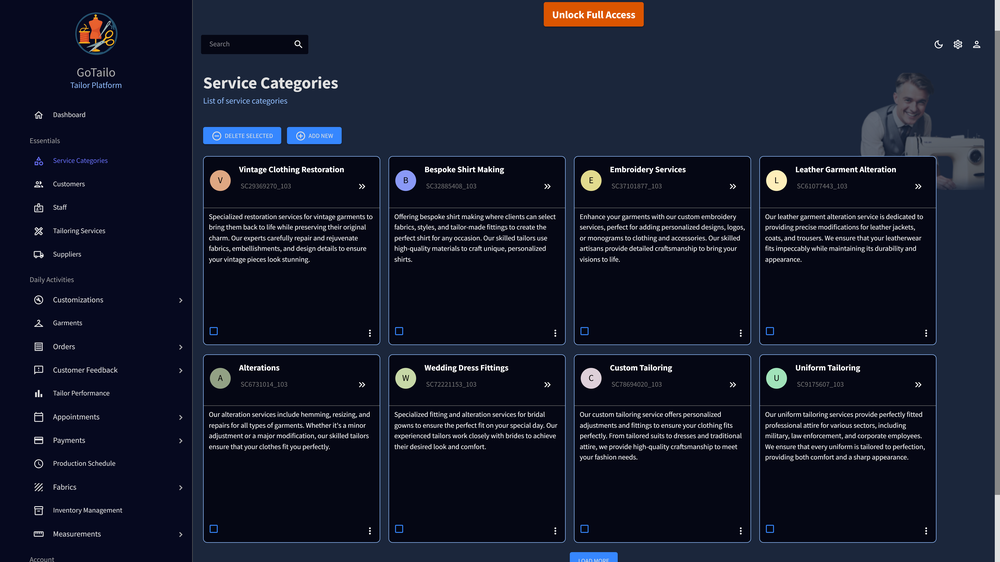Open the Custom Tailoring card title

tap(640, 368)
